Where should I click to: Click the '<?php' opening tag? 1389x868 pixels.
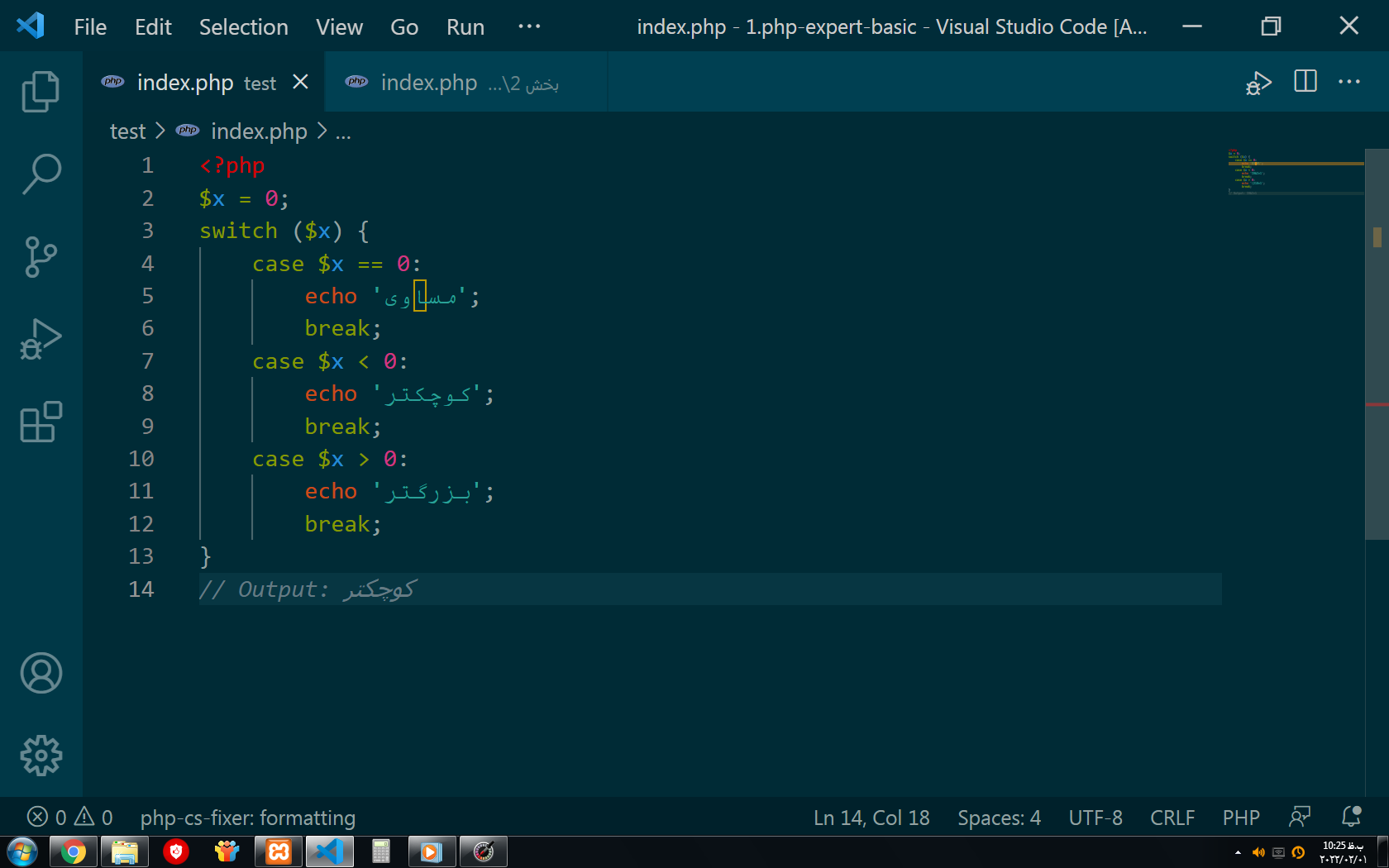click(232, 165)
